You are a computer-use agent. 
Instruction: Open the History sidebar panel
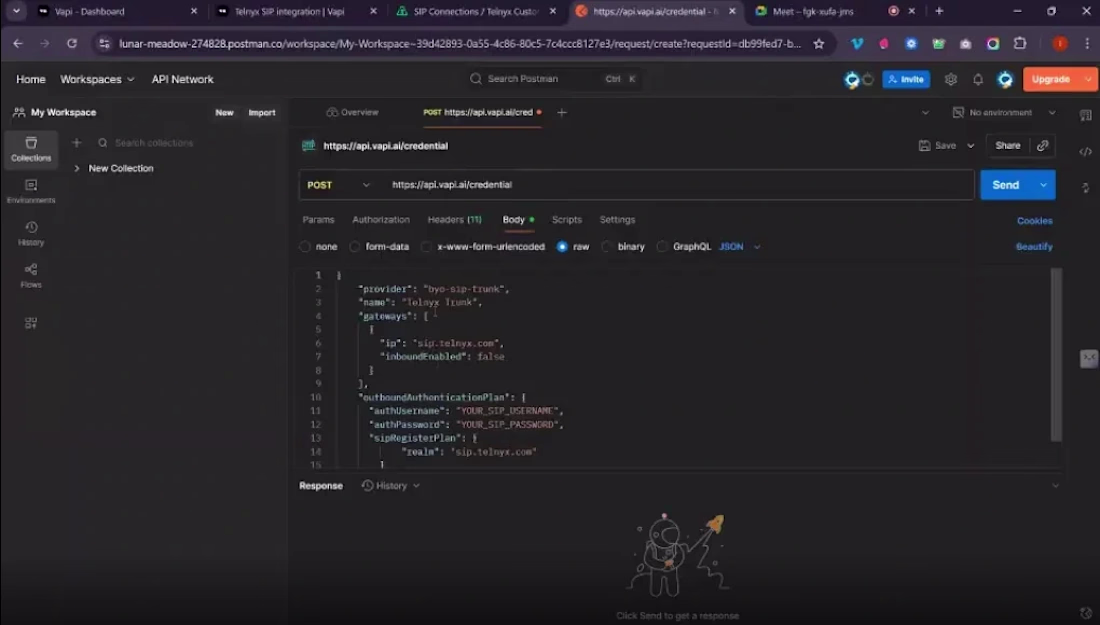pos(31,233)
